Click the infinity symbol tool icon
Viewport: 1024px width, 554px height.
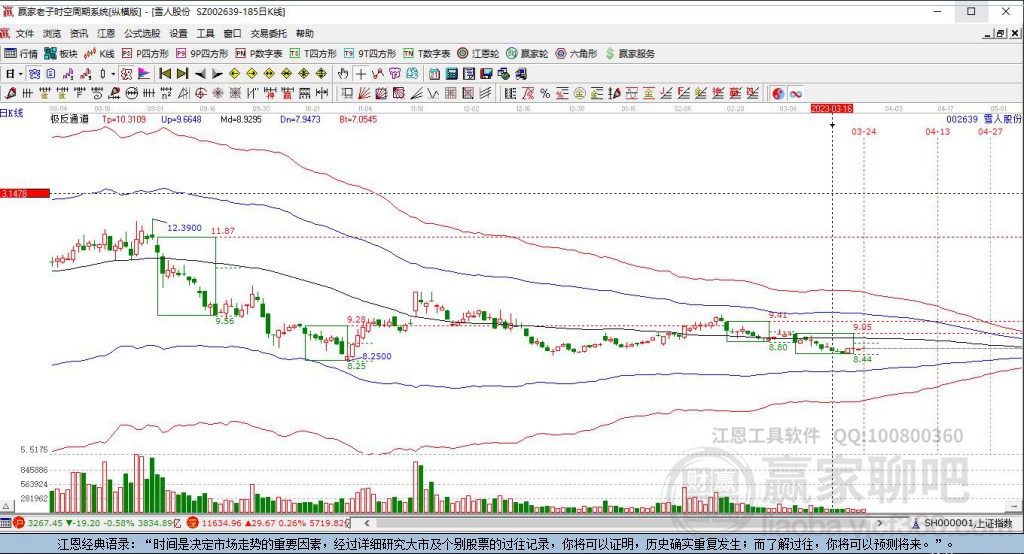(x=797, y=93)
